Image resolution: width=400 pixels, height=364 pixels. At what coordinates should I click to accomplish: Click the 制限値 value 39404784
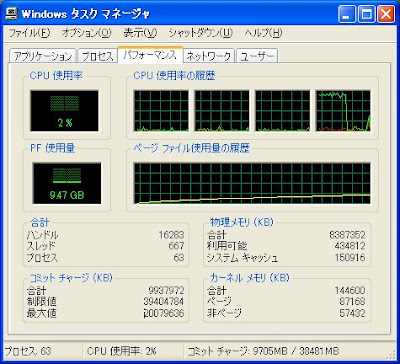[163, 302]
